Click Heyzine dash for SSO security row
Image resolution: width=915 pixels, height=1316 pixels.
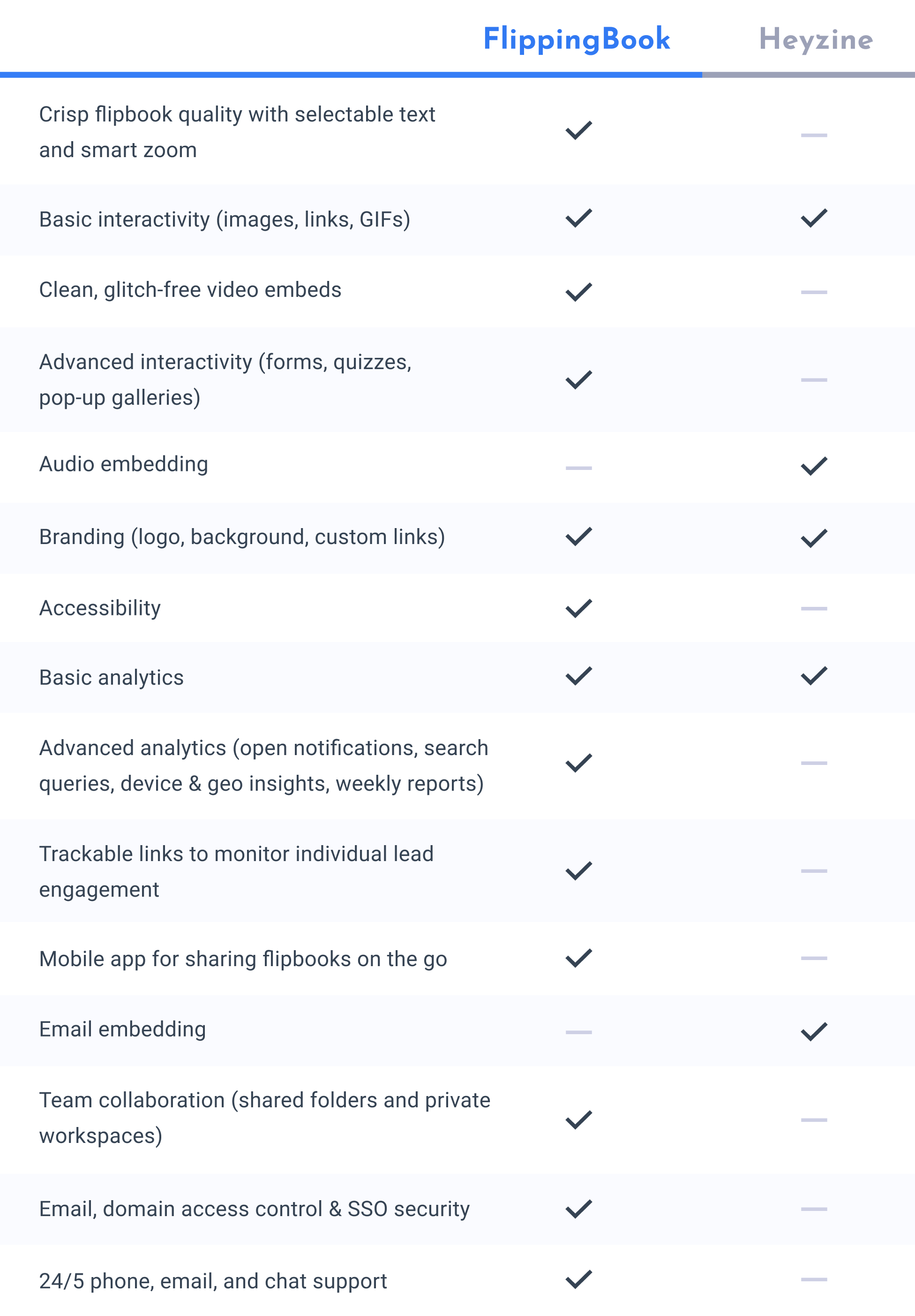tap(814, 1210)
